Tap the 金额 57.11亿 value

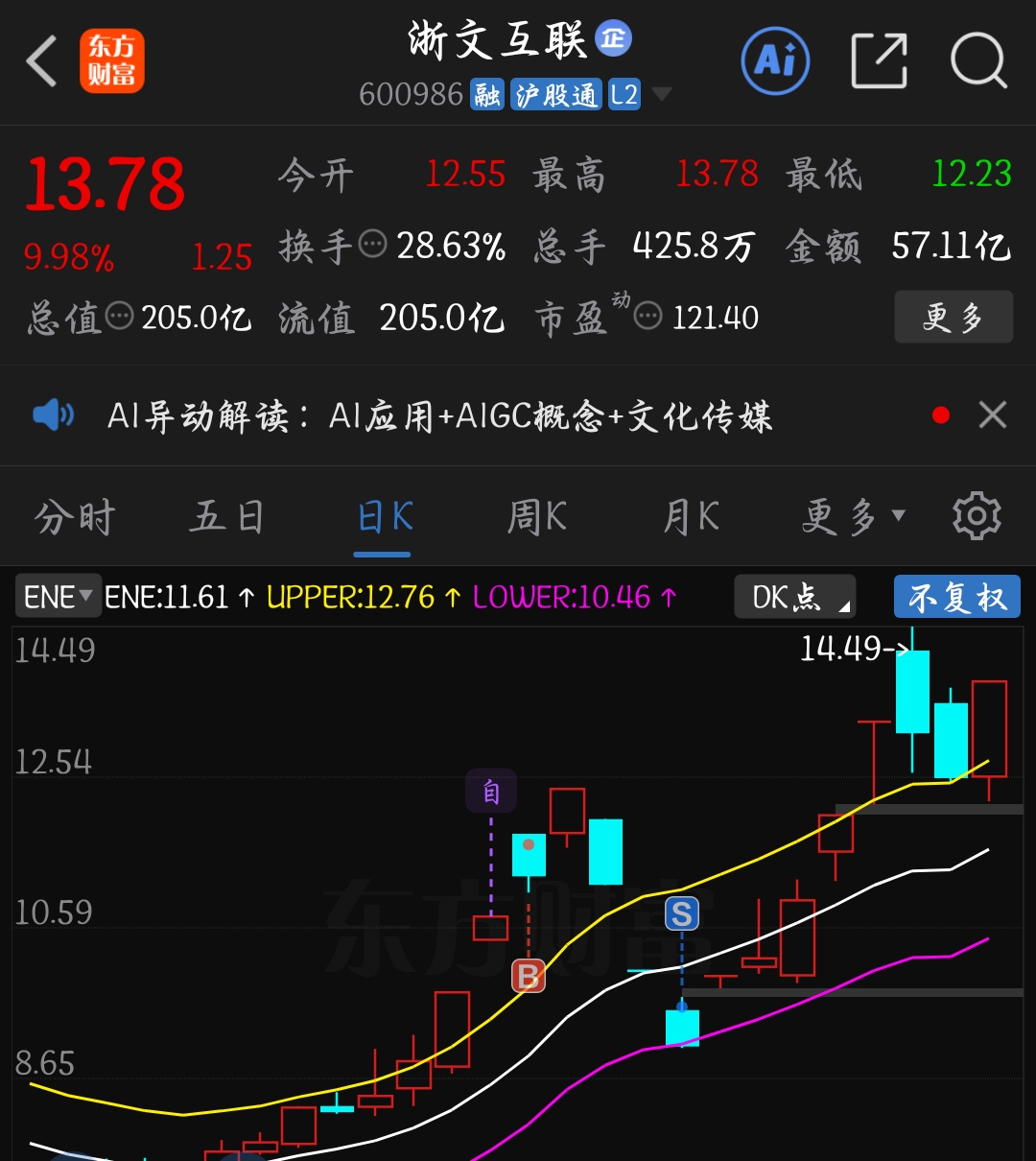click(x=951, y=247)
